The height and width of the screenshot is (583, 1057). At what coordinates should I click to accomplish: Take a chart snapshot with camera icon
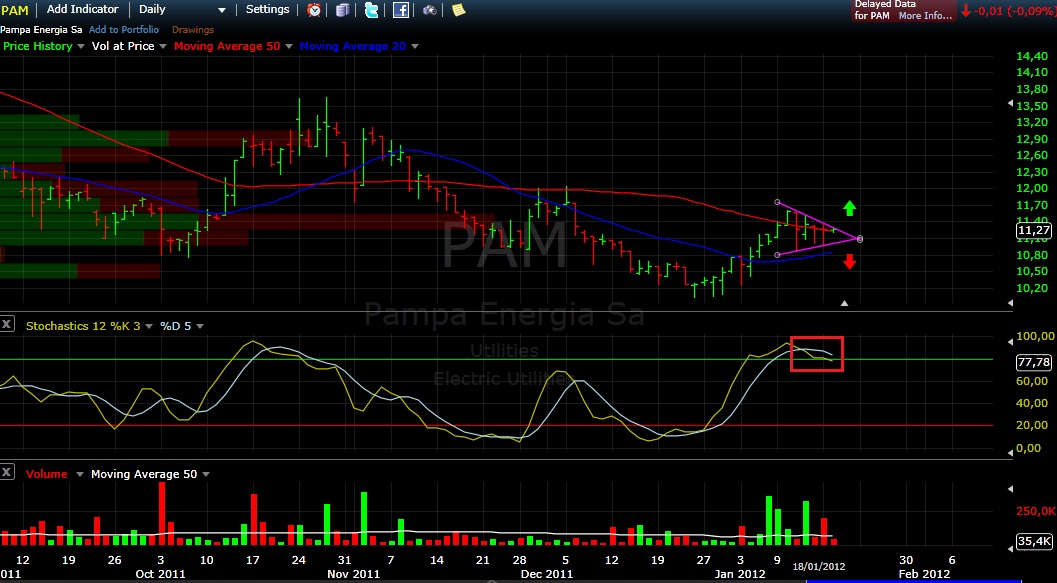tap(429, 9)
